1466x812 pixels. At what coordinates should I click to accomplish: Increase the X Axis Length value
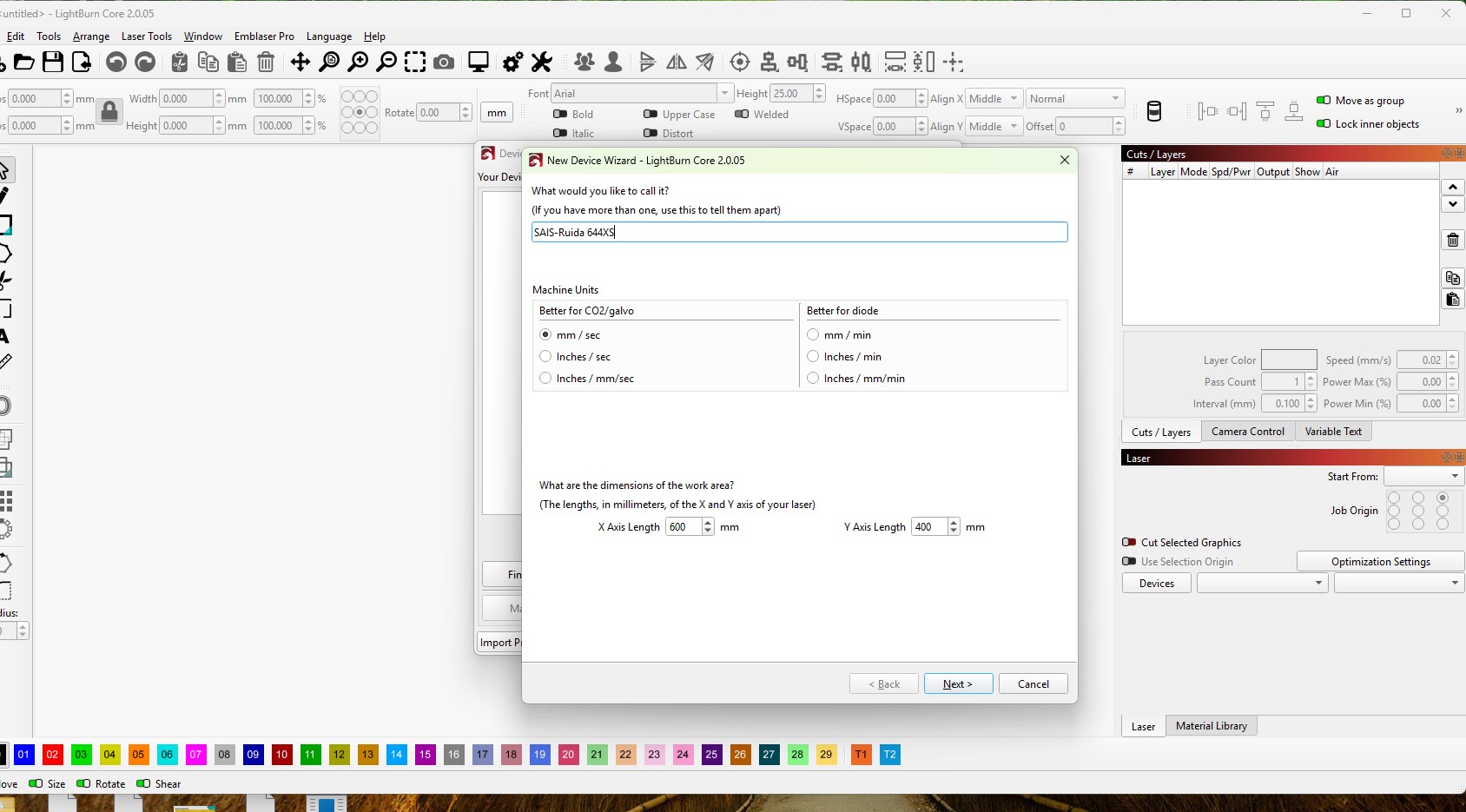point(708,522)
